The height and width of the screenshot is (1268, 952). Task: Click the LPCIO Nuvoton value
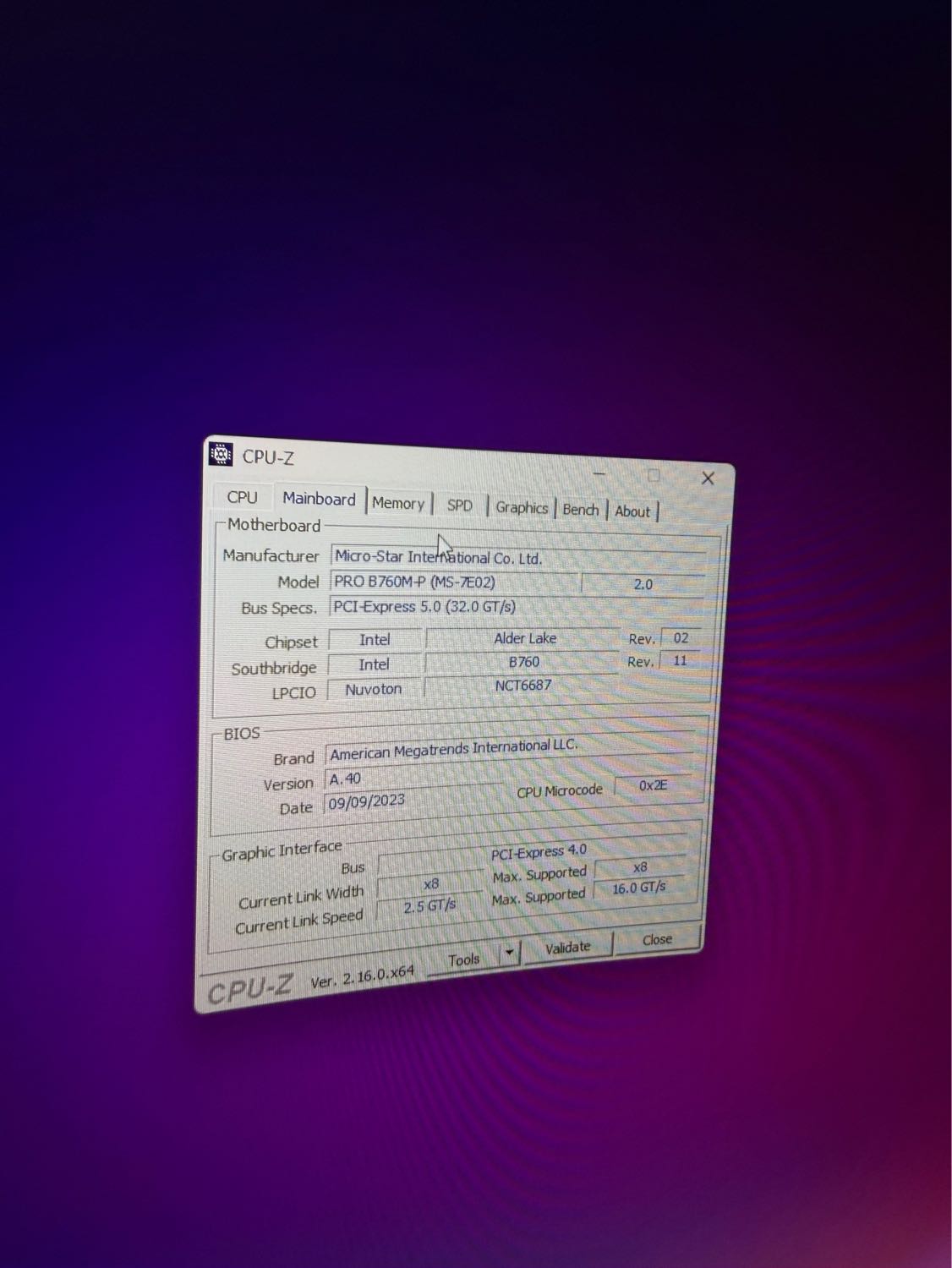point(374,689)
